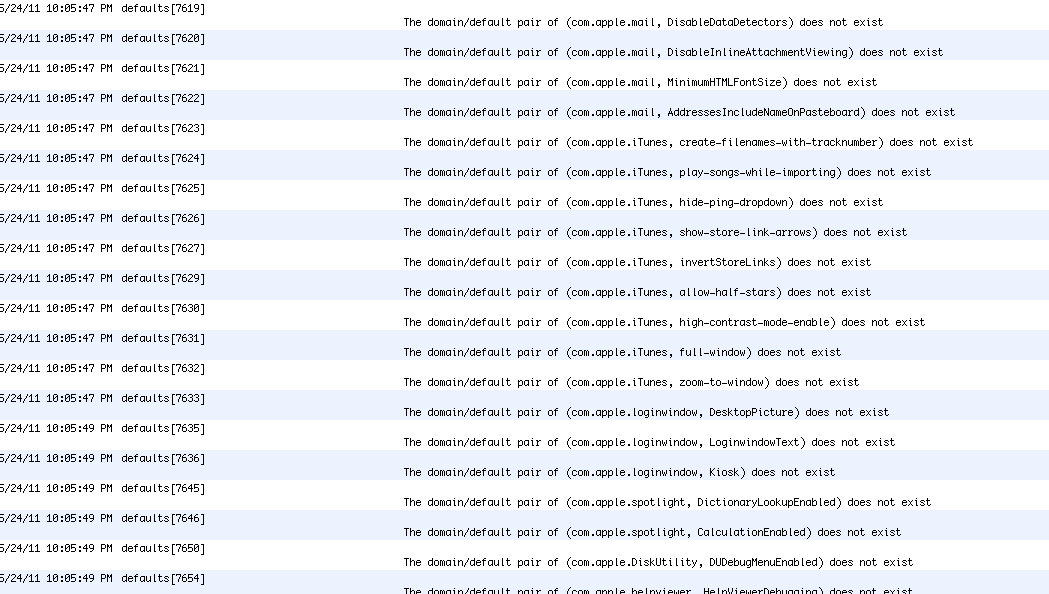Select the spotlight CalculationEnabled message

[652, 533]
